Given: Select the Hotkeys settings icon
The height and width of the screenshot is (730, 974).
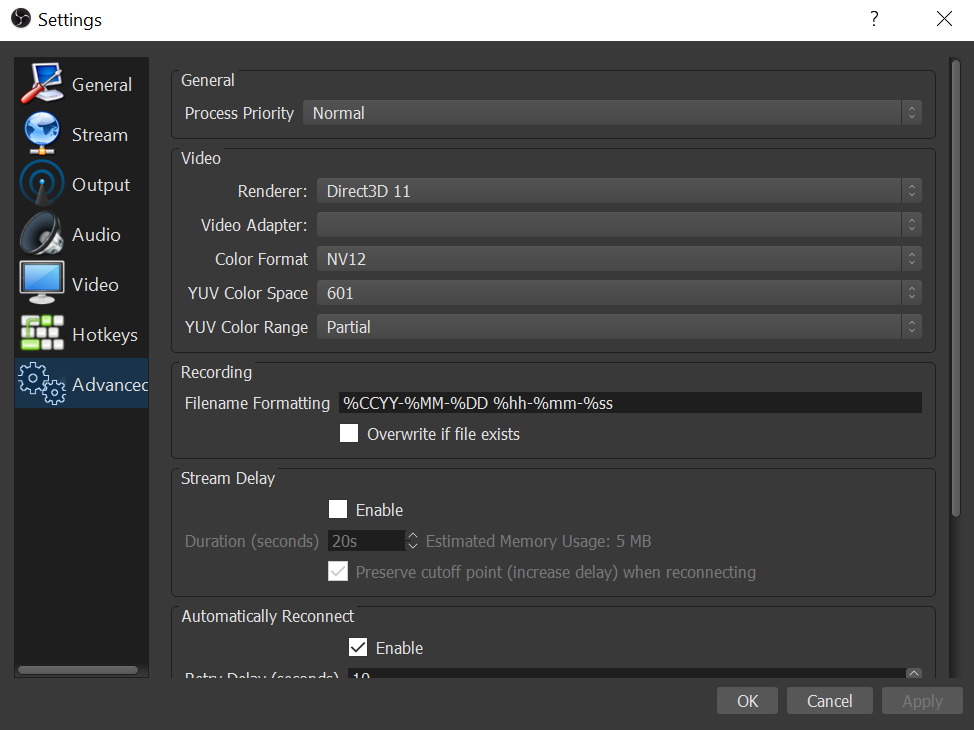Looking at the screenshot, I should tap(41, 333).
